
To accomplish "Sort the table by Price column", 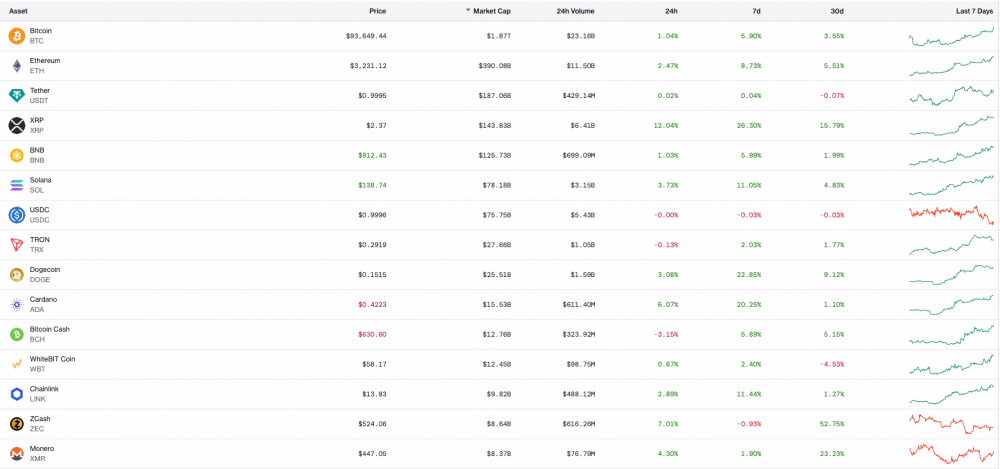I will (376, 11).
